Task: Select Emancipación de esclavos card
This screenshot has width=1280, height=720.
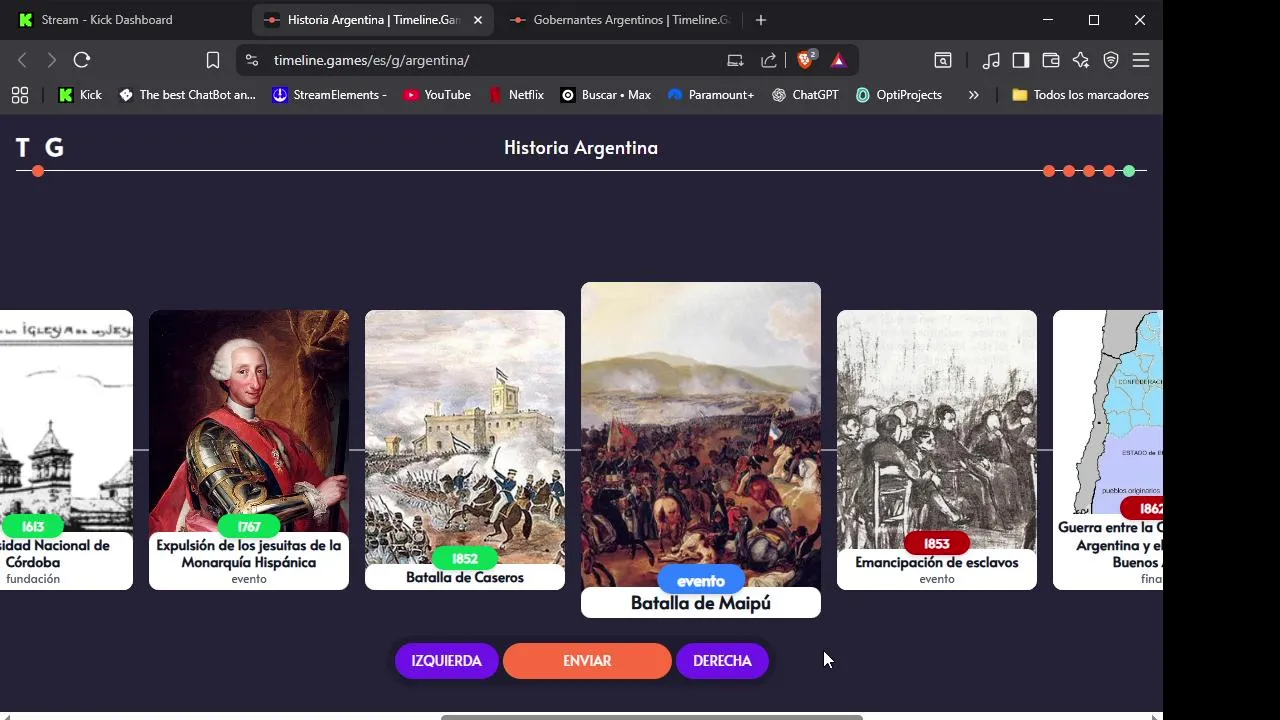Action: (937, 450)
